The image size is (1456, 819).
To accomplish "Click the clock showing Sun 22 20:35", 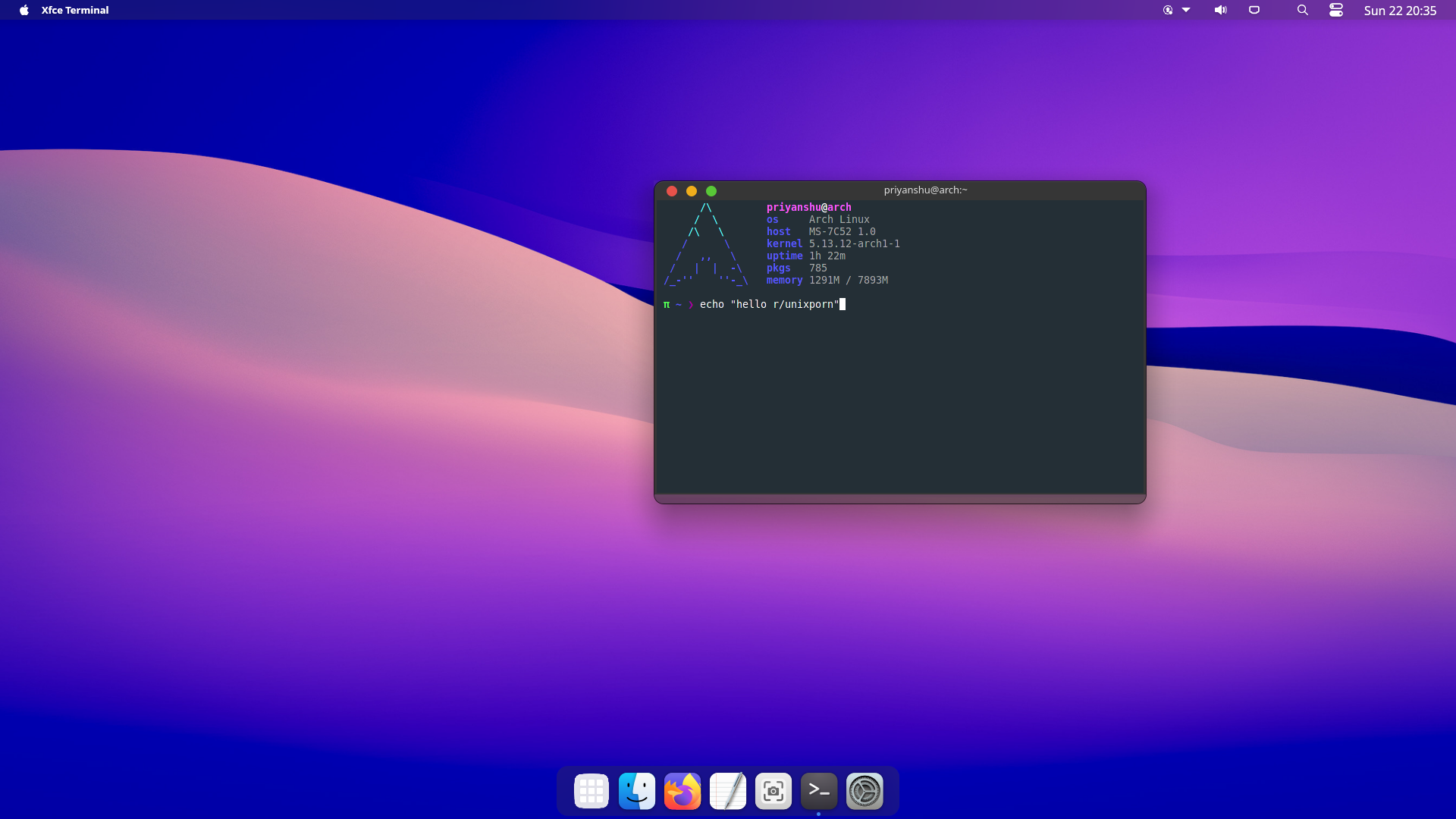I will [x=1400, y=10].
